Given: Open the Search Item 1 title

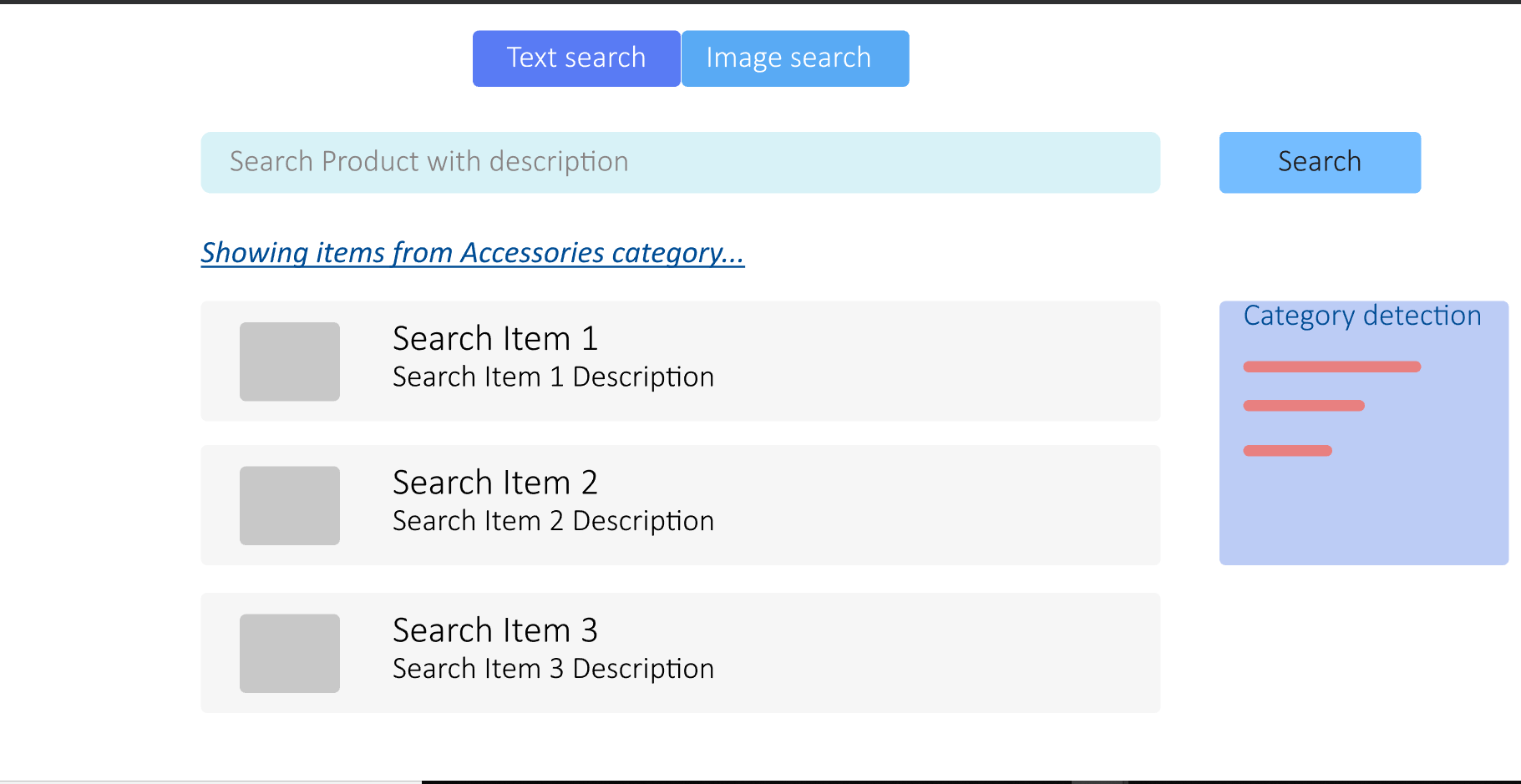Looking at the screenshot, I should [x=495, y=339].
